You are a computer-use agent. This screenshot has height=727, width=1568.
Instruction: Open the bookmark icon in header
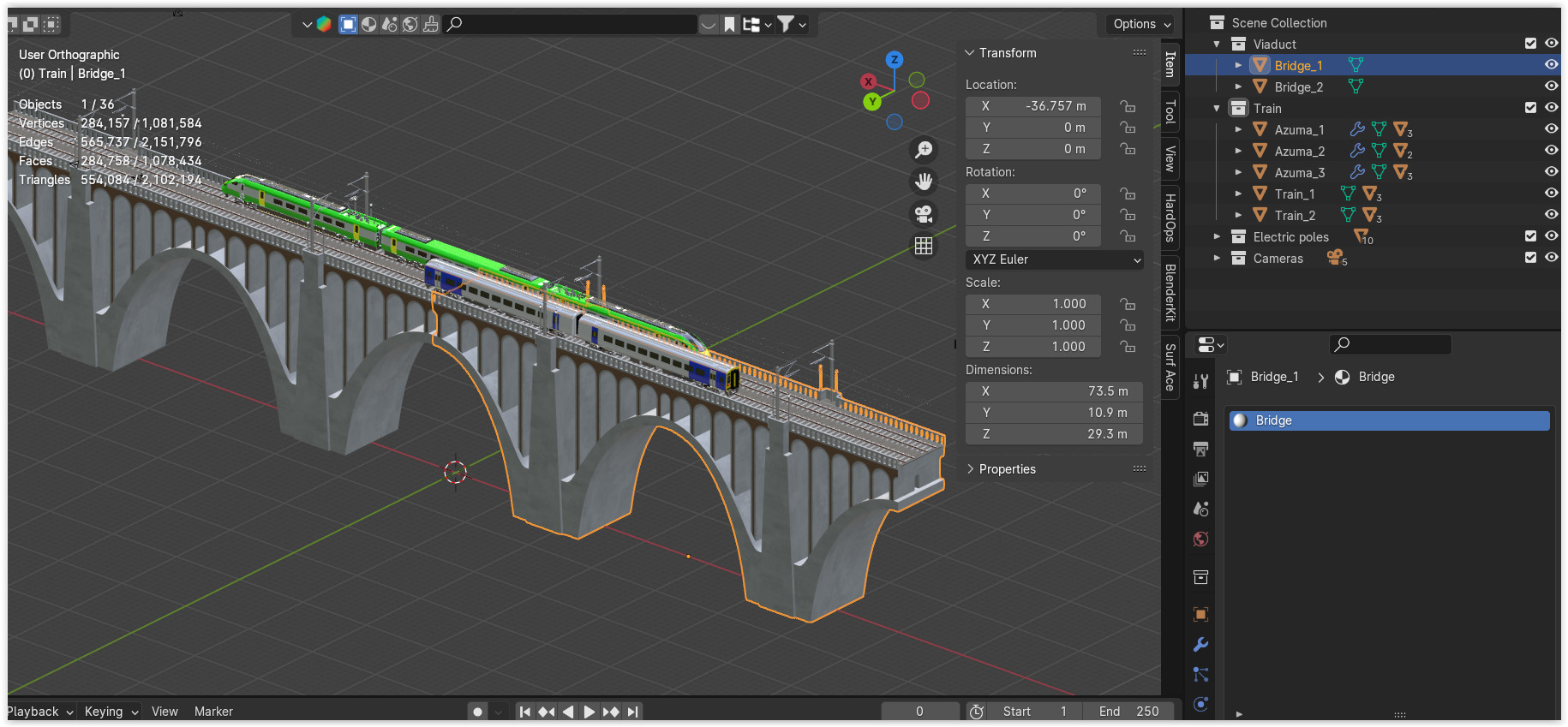point(729,24)
